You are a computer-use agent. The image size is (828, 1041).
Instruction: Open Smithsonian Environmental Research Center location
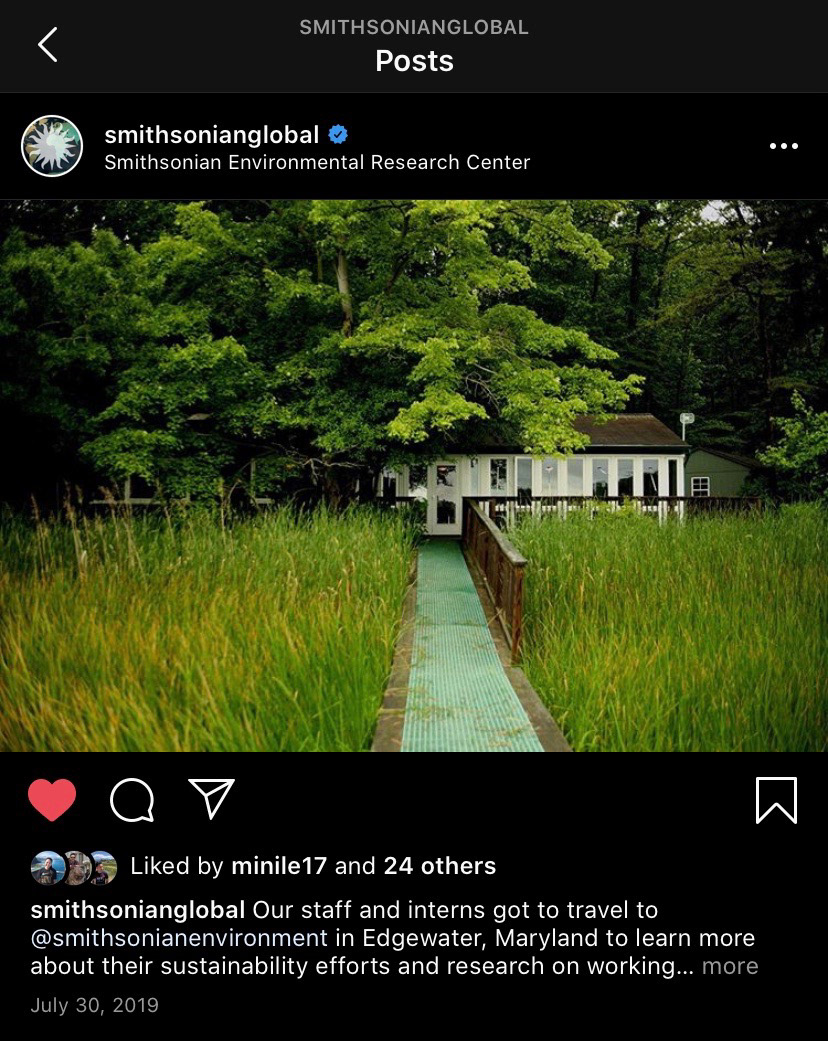(x=317, y=162)
